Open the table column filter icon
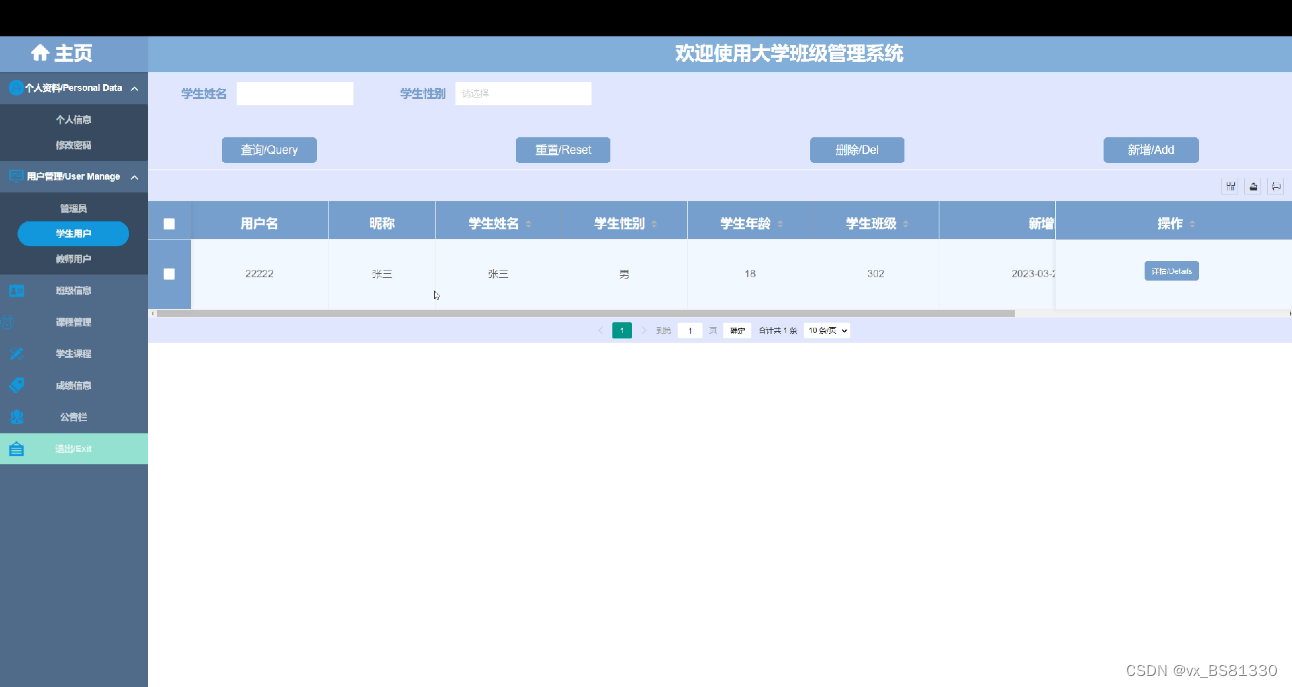This screenshot has width=1292, height=687. [x=1230, y=186]
